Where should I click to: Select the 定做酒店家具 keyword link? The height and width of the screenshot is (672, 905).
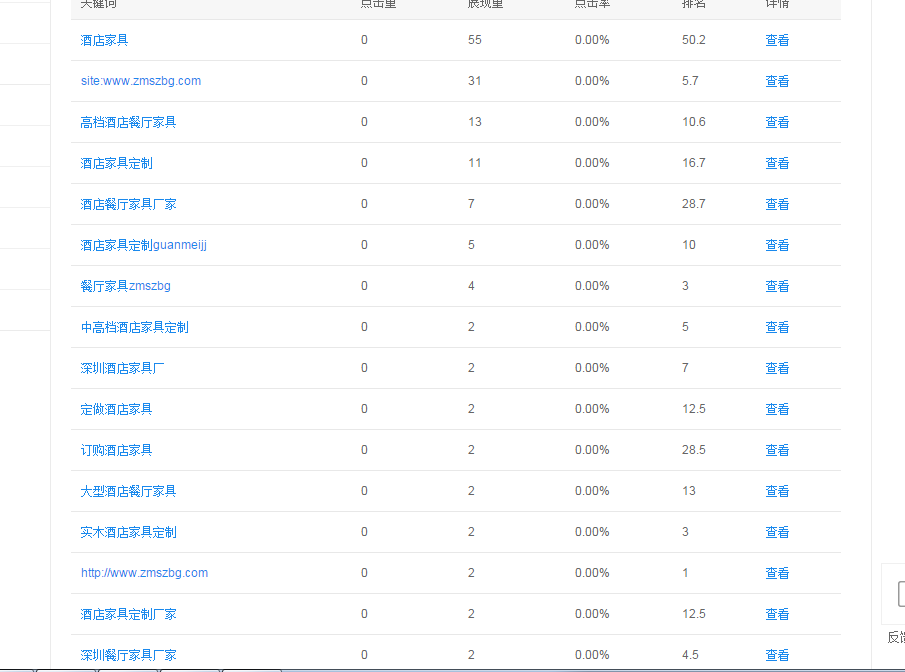click(x=116, y=409)
